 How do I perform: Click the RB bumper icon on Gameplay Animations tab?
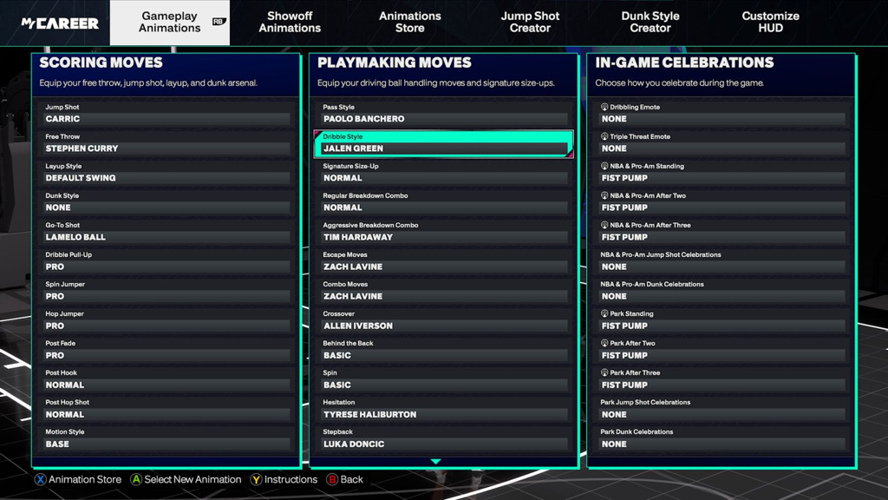tap(219, 22)
